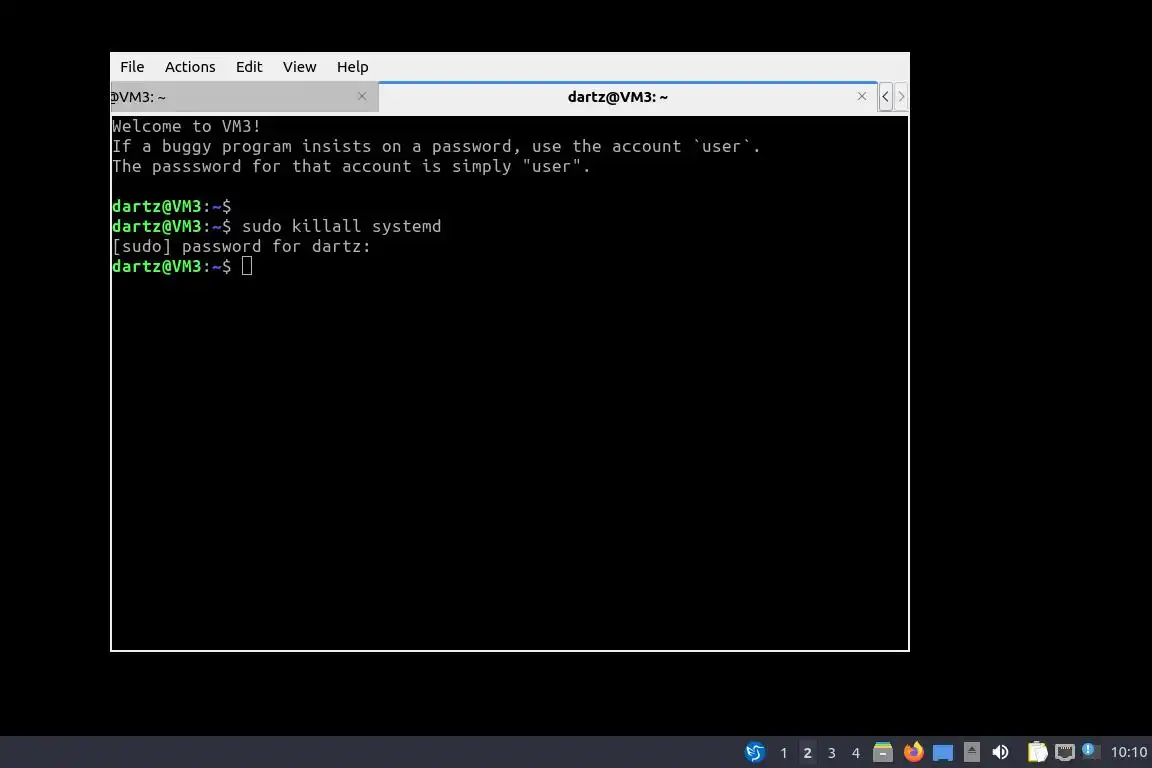Switch to workspace 4
Image resolution: width=1152 pixels, height=768 pixels.
pyautogui.click(x=855, y=753)
